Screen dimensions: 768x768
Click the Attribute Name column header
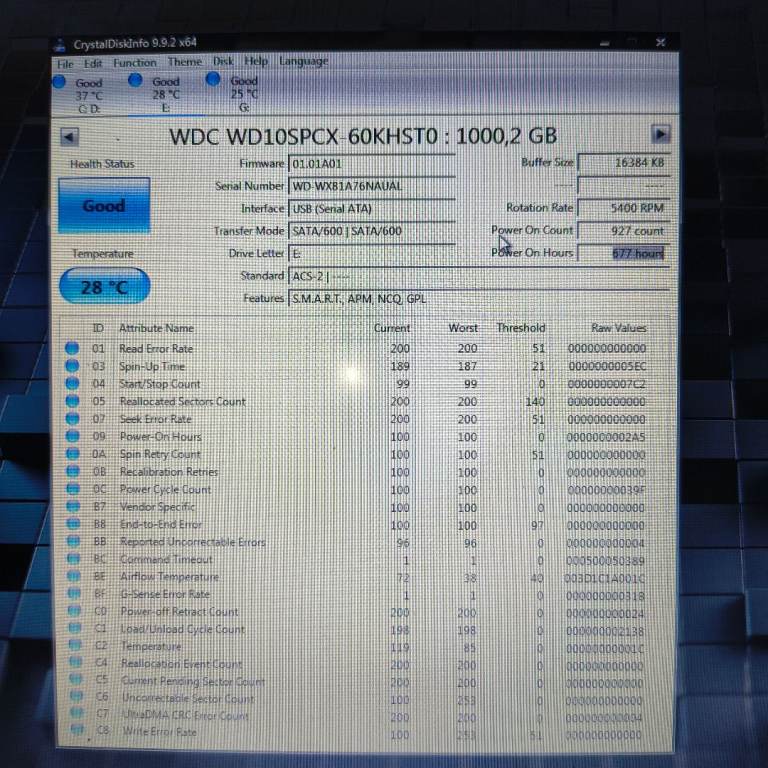156,328
